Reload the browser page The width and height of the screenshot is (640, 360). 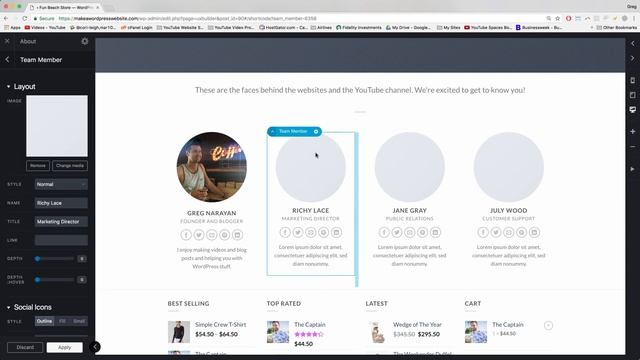[25, 18]
